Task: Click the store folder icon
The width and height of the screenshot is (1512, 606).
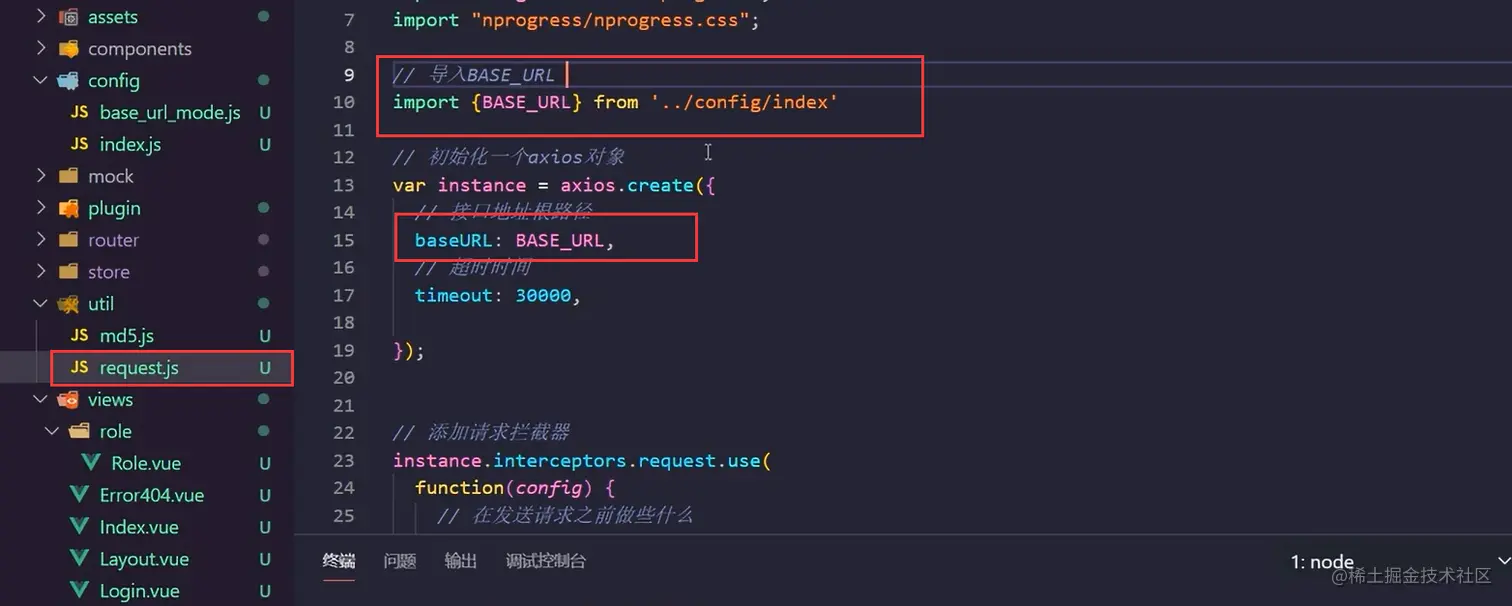Action: tap(68, 271)
